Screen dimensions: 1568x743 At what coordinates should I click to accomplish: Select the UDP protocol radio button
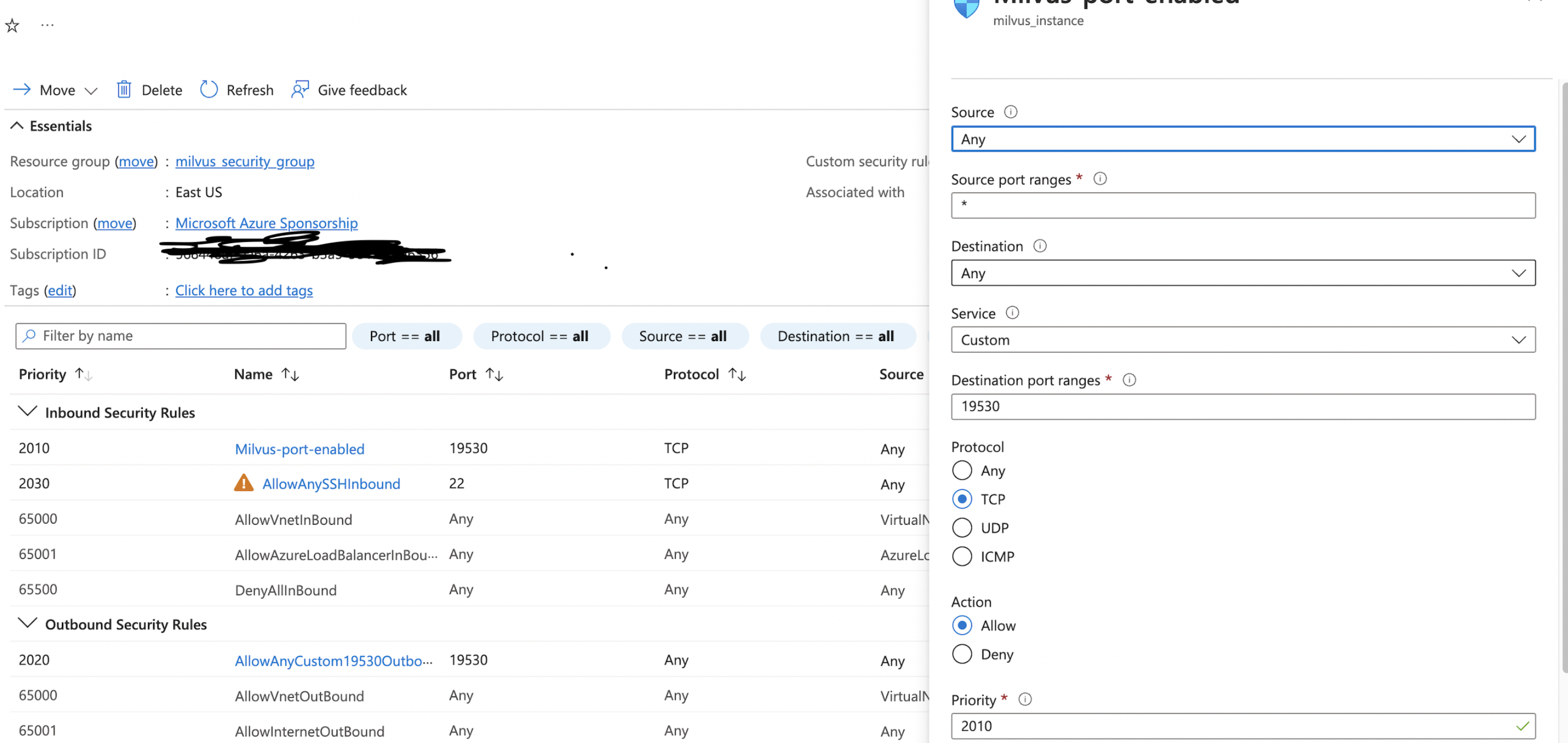[x=961, y=527]
